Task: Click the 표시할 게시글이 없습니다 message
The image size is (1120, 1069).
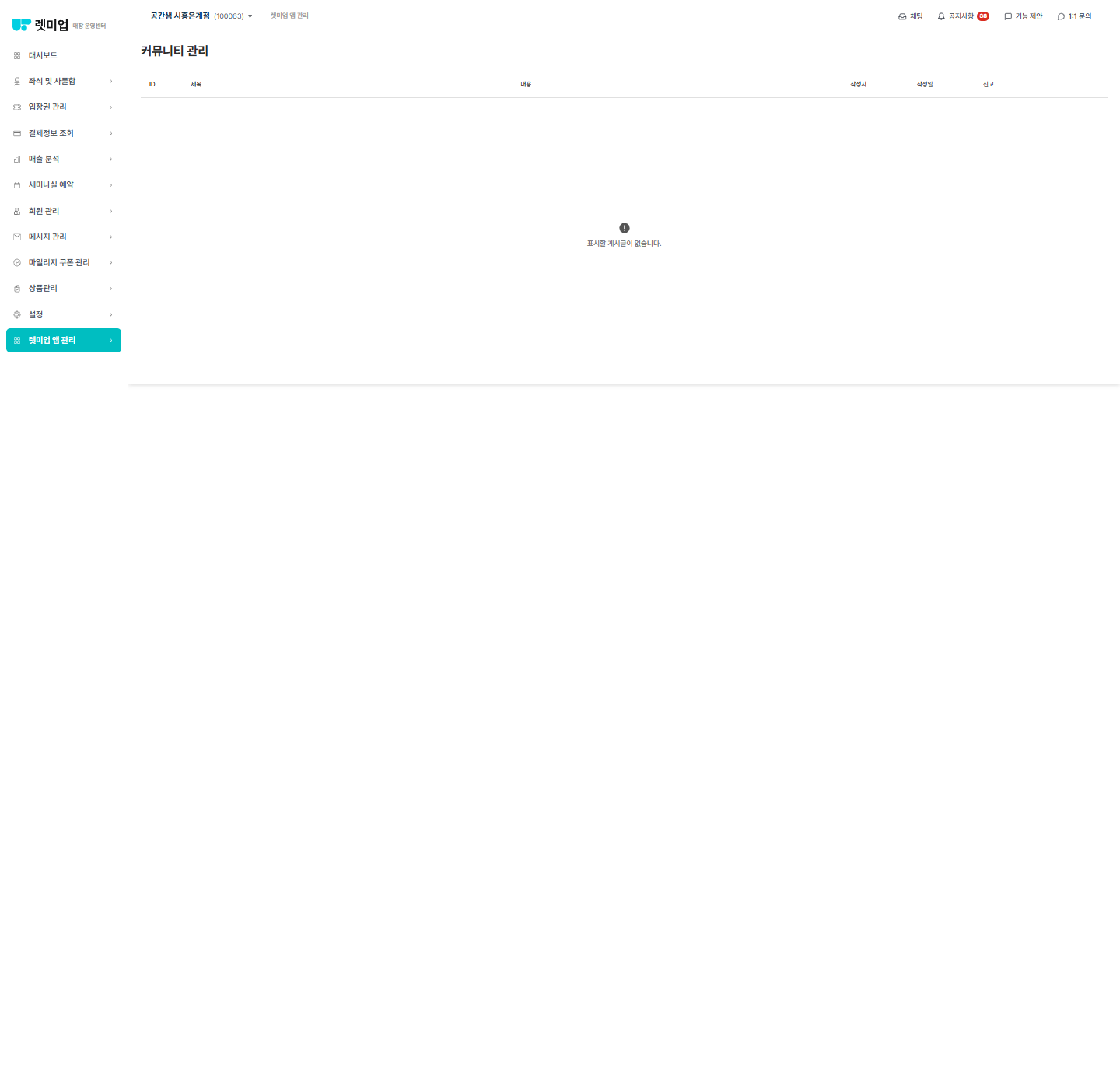Action: (624, 244)
